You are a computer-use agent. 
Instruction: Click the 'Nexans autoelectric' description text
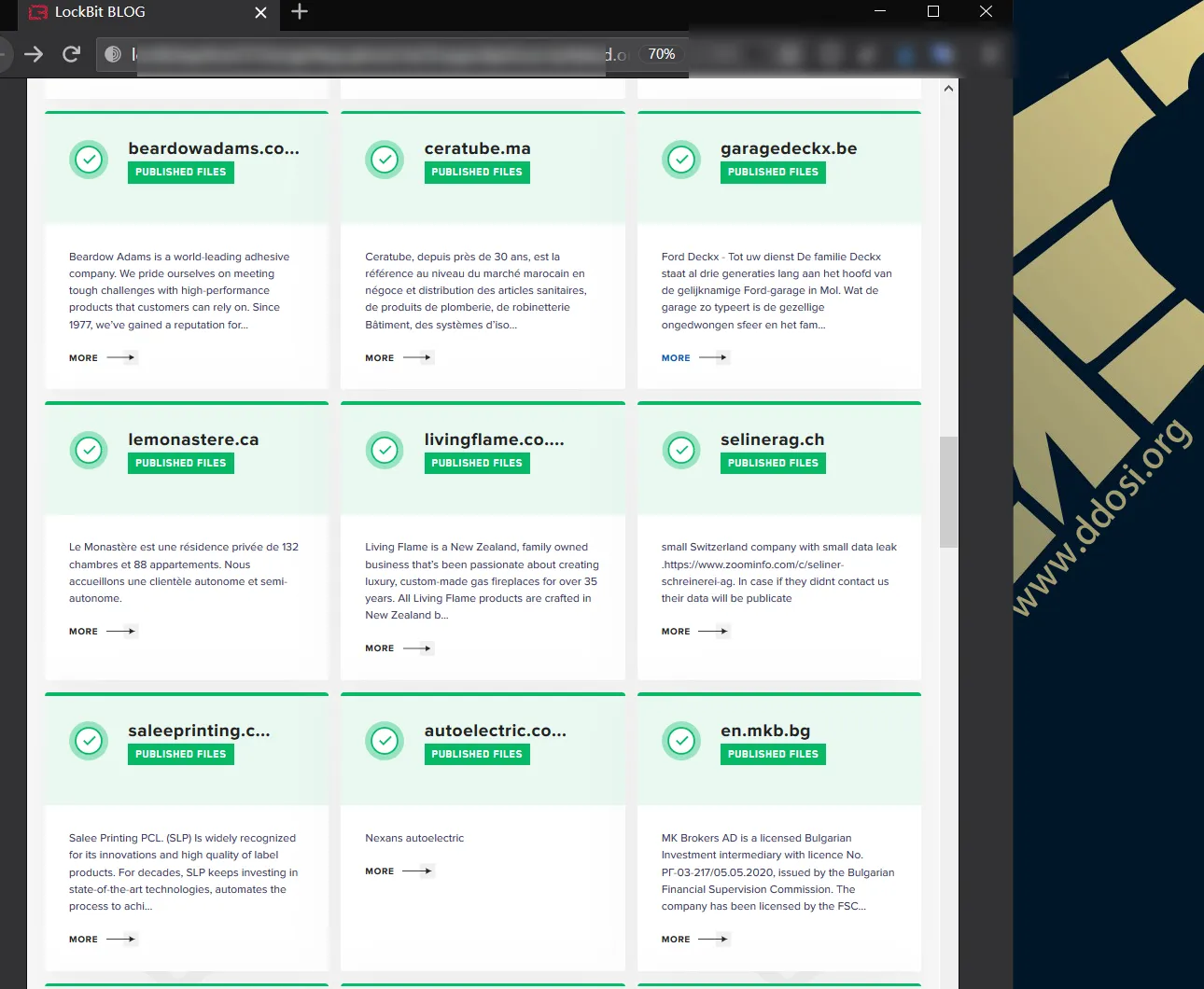[414, 839]
